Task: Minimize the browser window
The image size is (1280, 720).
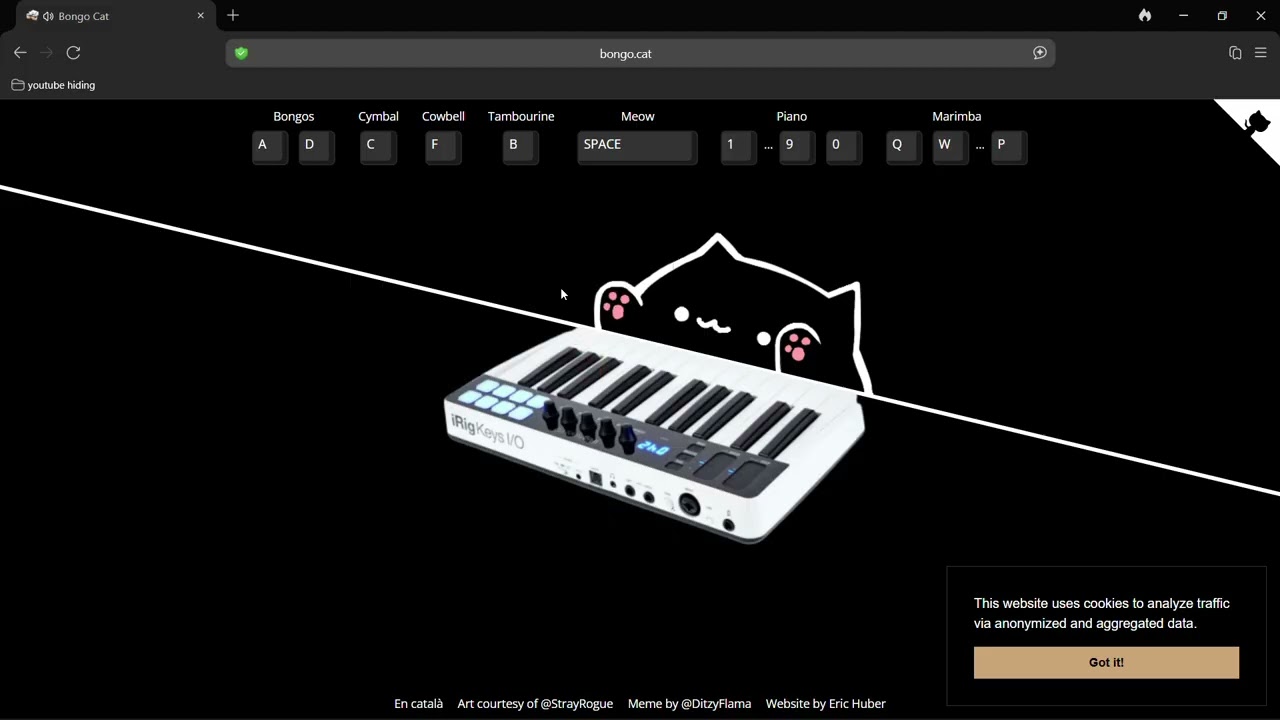Action: point(1184,15)
